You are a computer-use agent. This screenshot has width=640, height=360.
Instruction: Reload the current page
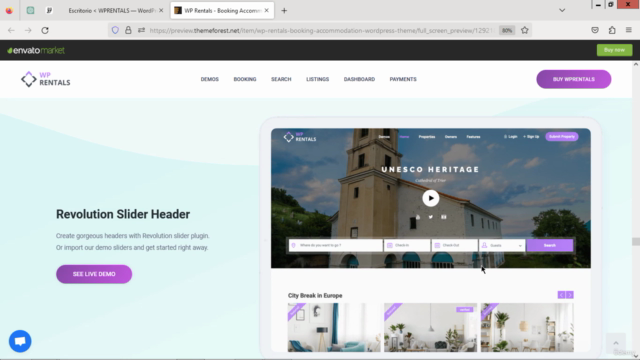click(45, 30)
